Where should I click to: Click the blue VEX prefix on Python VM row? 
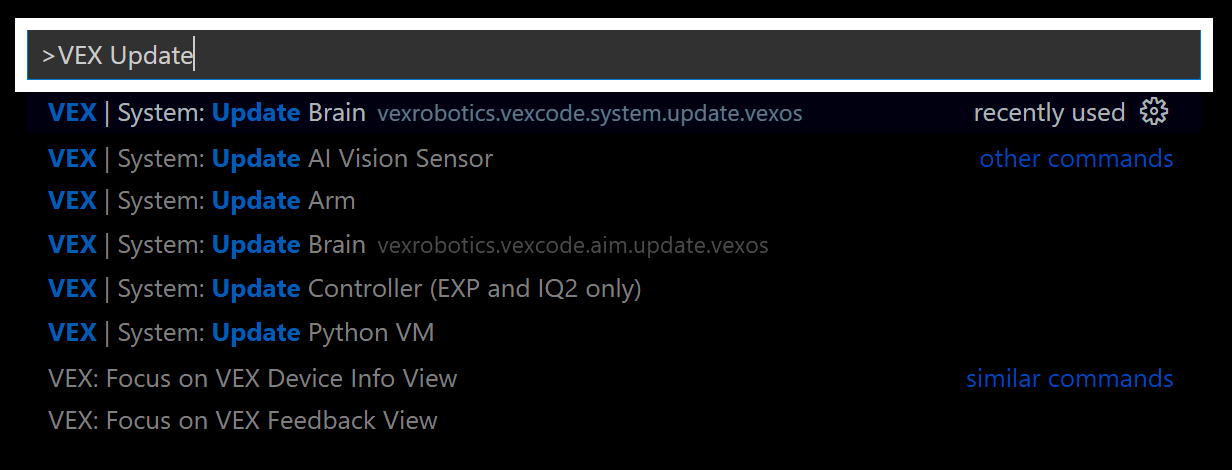(72, 332)
